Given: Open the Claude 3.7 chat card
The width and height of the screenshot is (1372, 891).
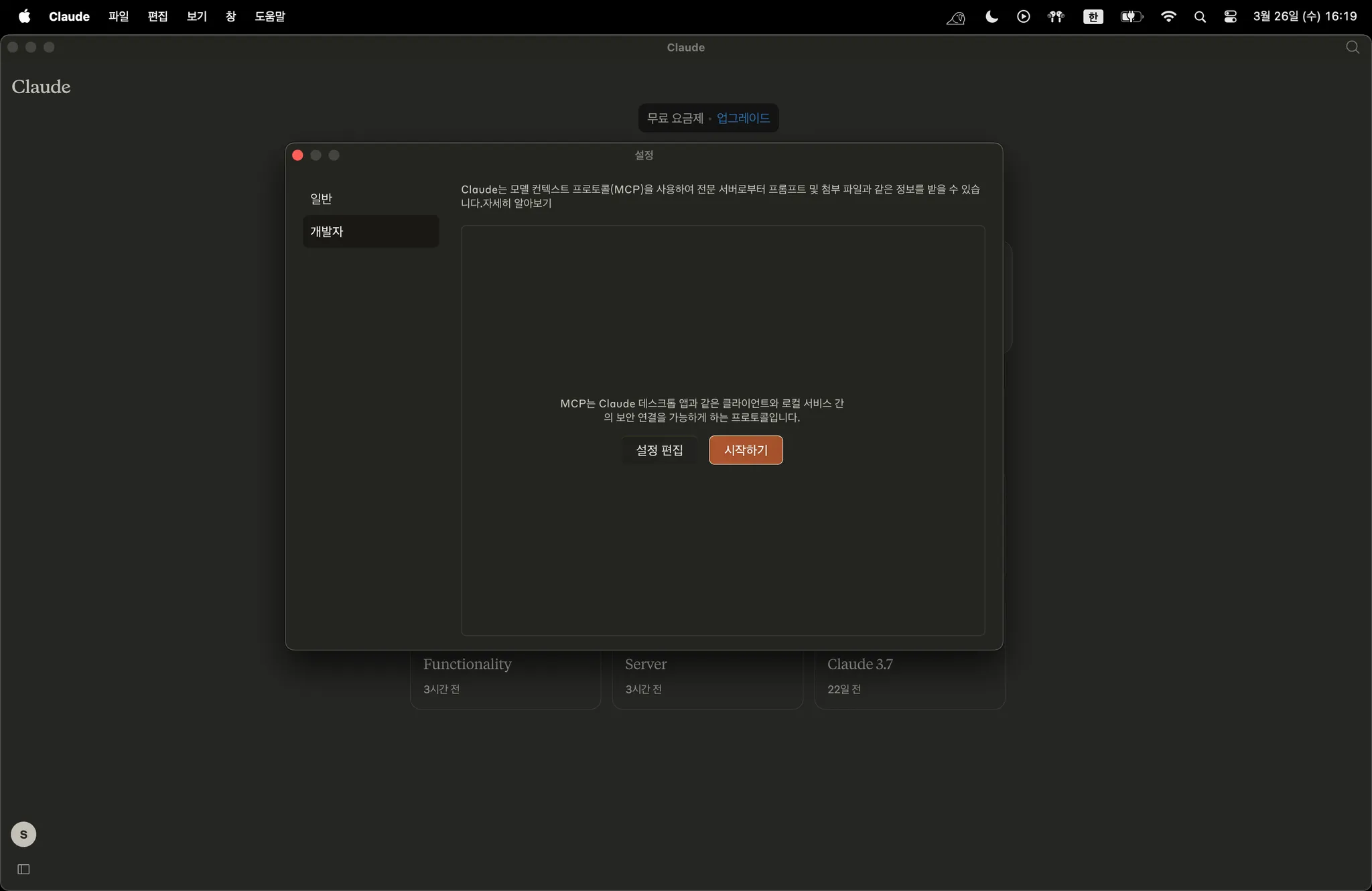Looking at the screenshot, I should coord(910,679).
